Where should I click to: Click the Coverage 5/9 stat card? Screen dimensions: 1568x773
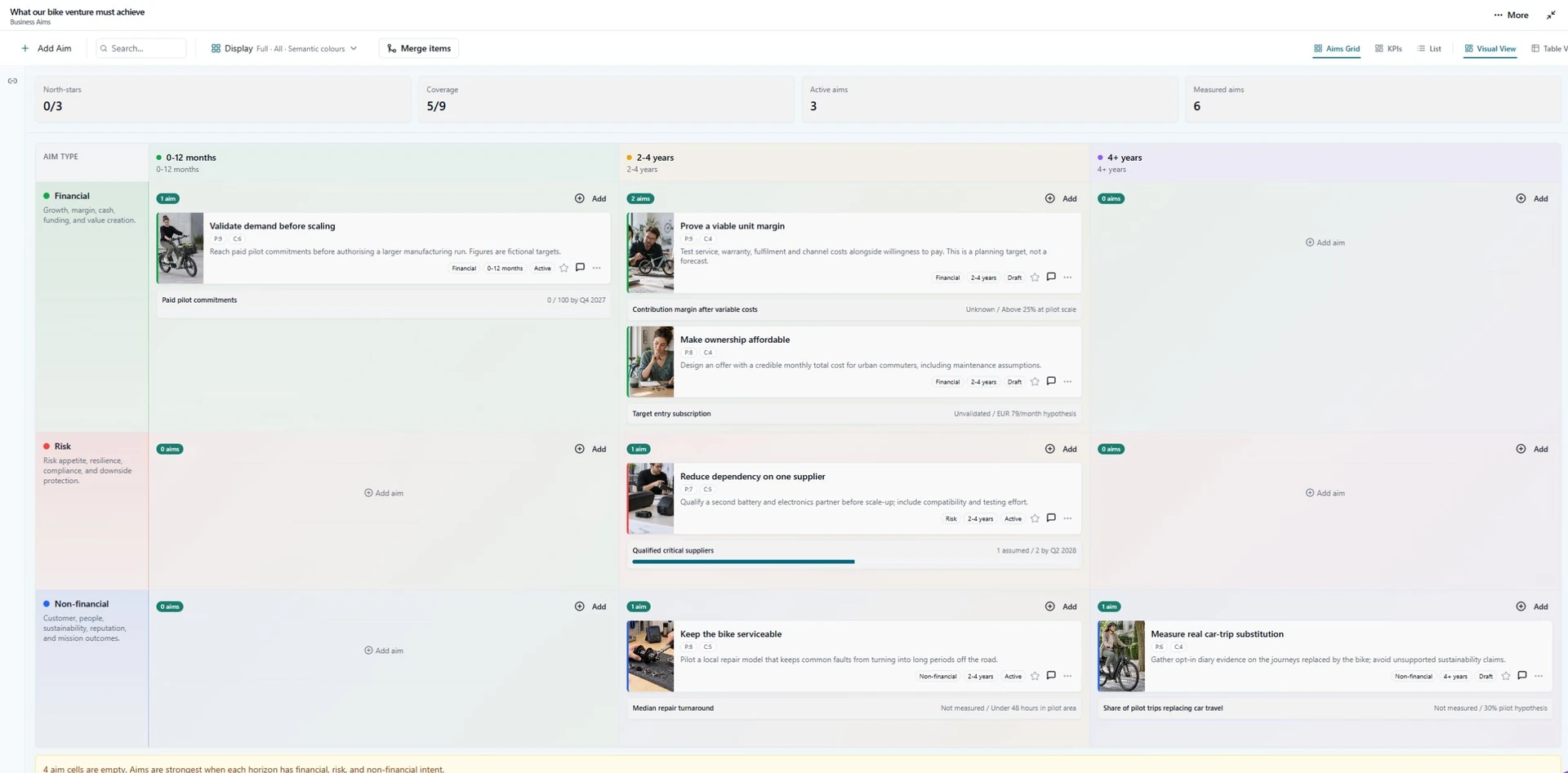point(606,99)
